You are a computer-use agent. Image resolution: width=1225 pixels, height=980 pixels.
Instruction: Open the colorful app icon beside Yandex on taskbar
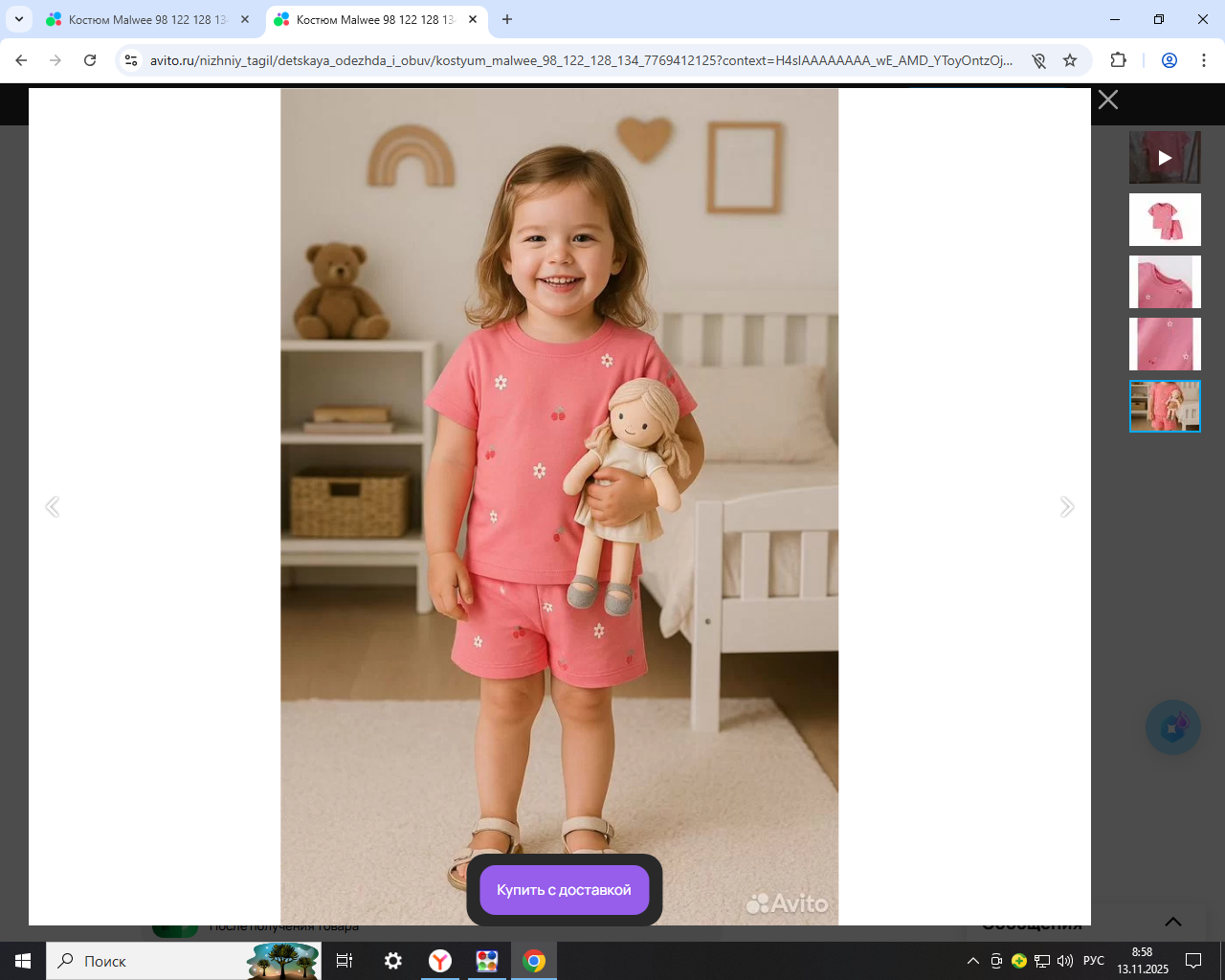[x=487, y=961]
